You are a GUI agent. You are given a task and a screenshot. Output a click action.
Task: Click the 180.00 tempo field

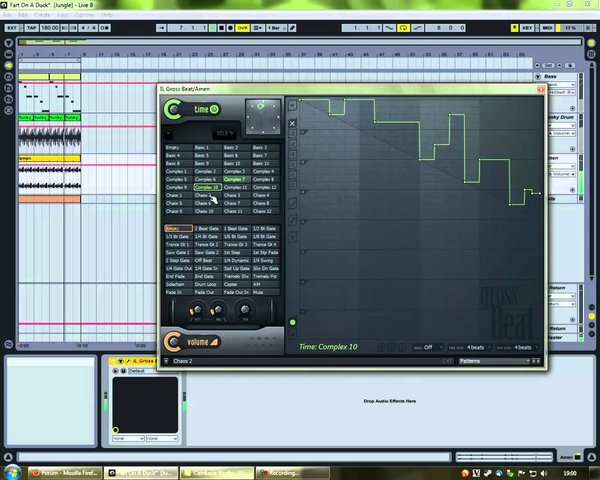point(50,28)
